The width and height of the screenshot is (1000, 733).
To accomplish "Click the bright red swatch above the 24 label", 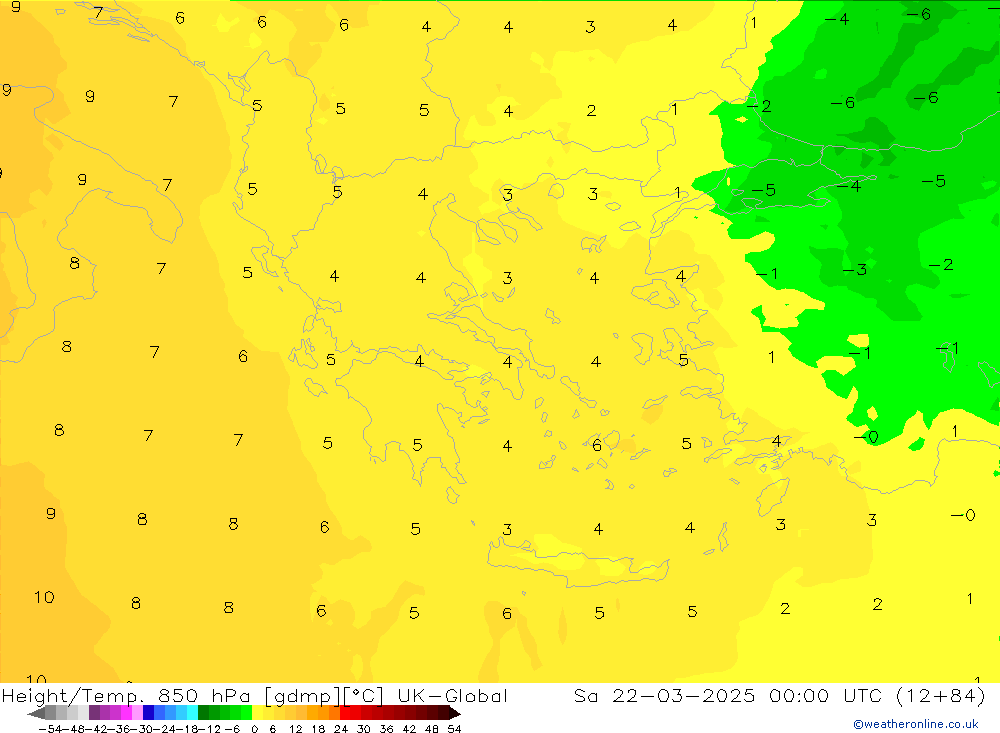I will coord(345,713).
